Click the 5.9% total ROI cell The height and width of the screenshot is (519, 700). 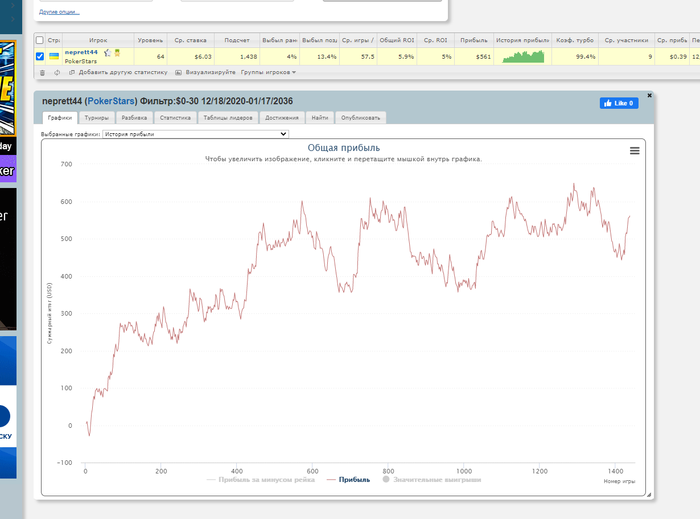point(397,57)
